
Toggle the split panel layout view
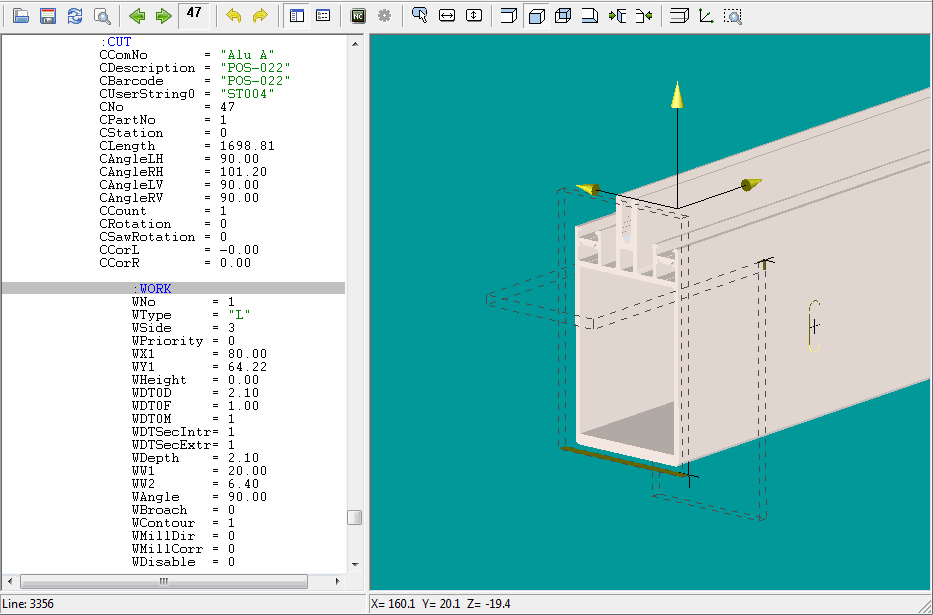[x=296, y=16]
